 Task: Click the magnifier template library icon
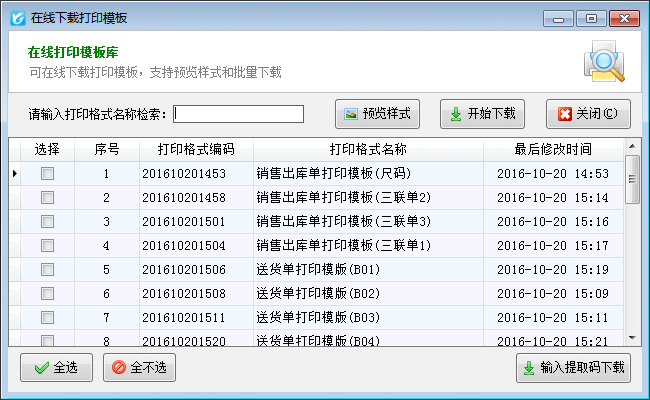(604, 61)
